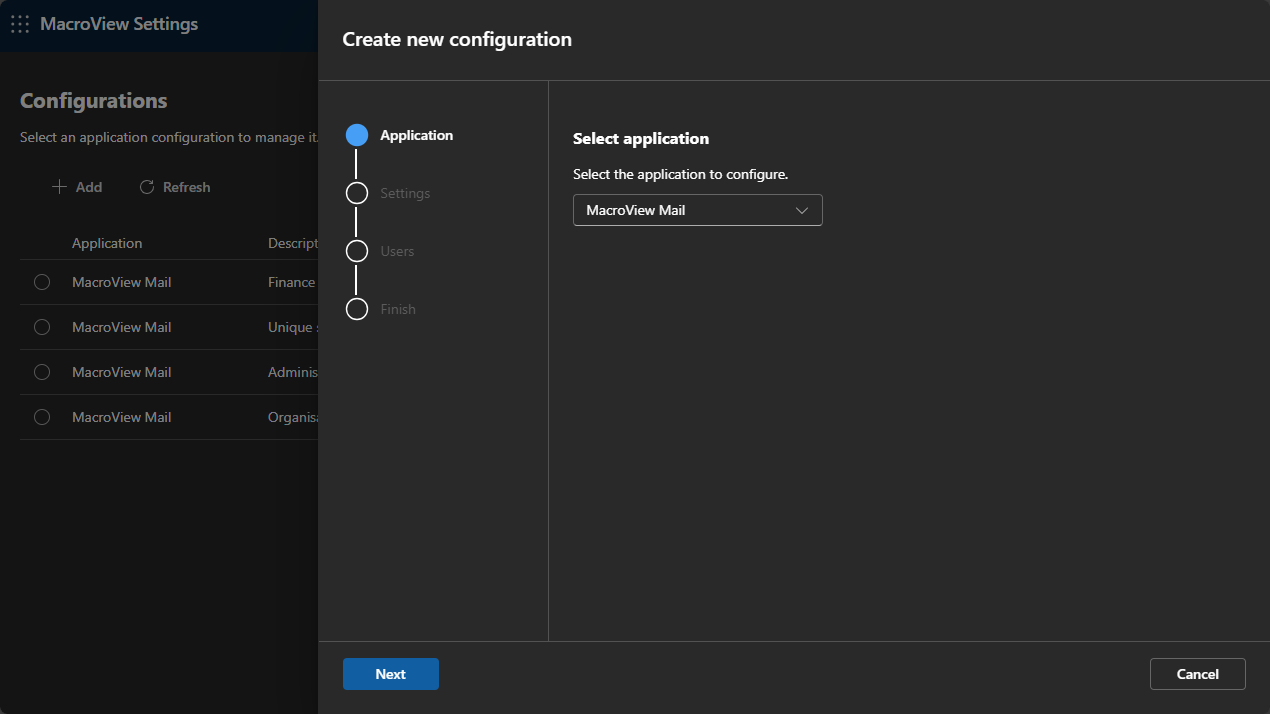
Task: Click the Configurations page heading
Action: pyautogui.click(x=94, y=101)
